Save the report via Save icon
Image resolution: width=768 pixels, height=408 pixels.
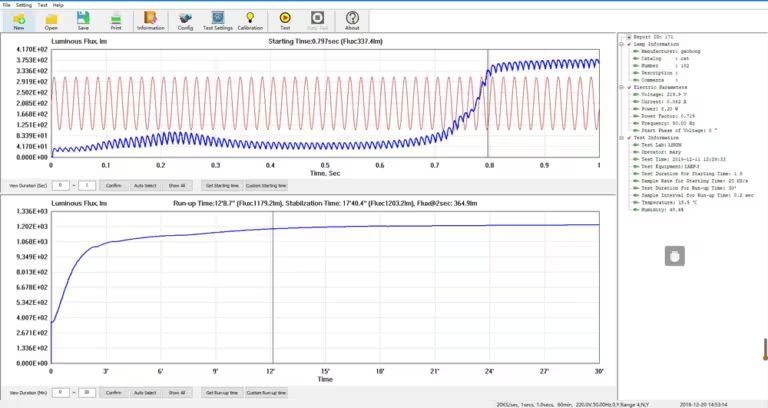click(83, 21)
